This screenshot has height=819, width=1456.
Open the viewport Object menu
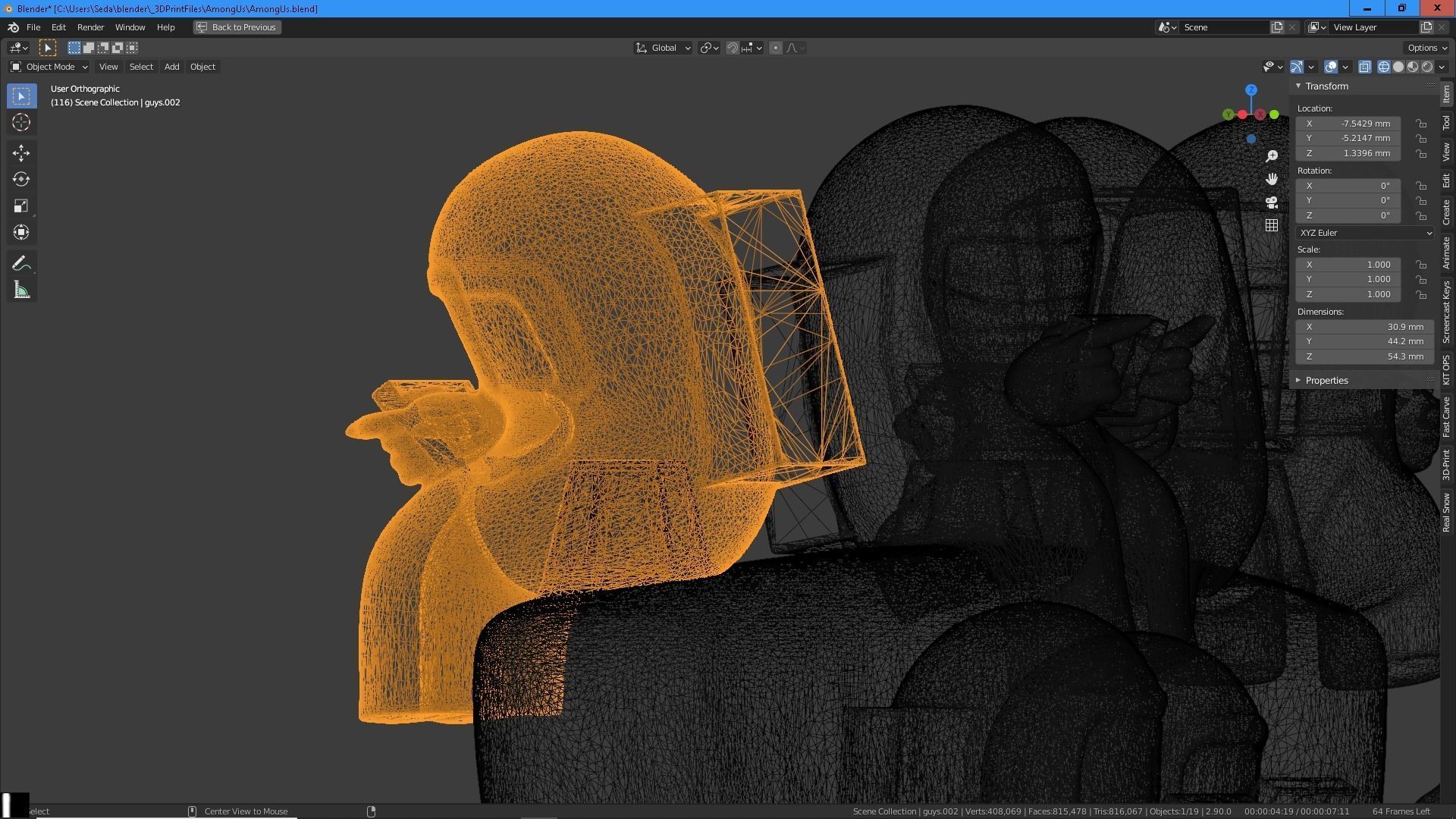202,67
